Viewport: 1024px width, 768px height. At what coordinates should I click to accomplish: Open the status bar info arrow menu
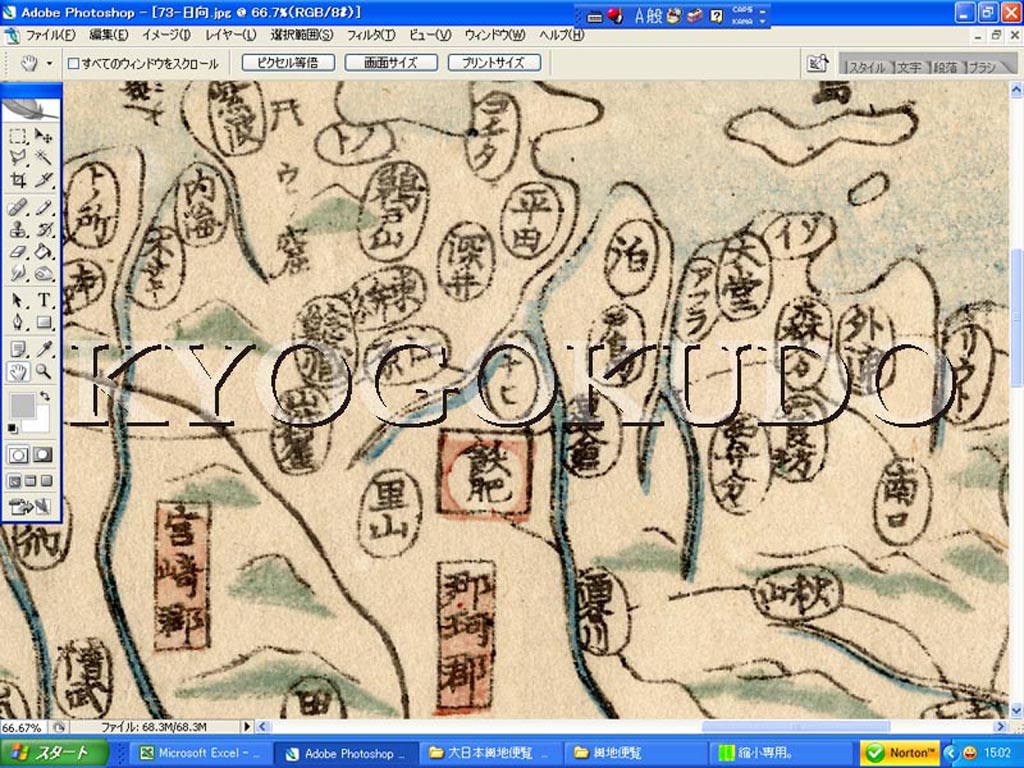pos(247,726)
